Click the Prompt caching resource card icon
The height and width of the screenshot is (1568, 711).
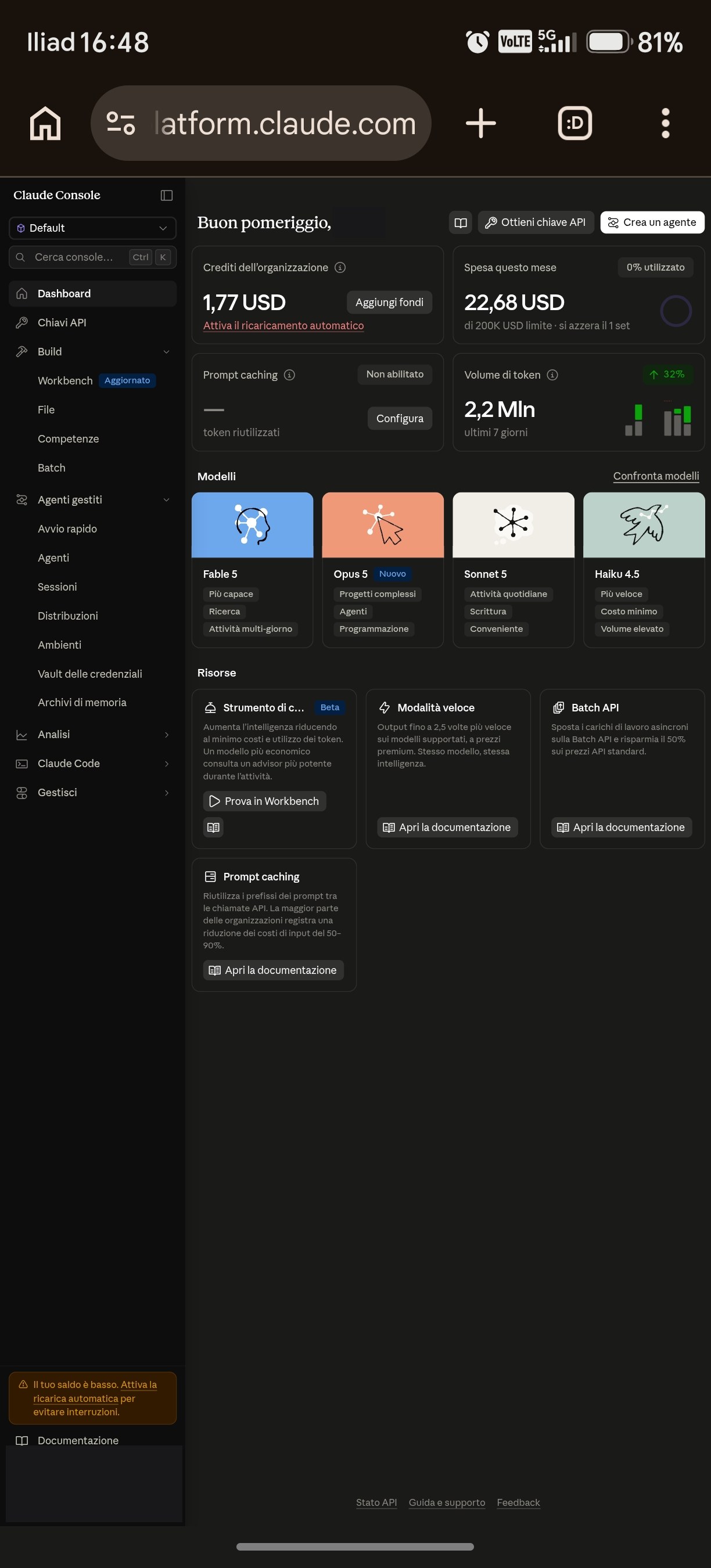[x=210, y=877]
